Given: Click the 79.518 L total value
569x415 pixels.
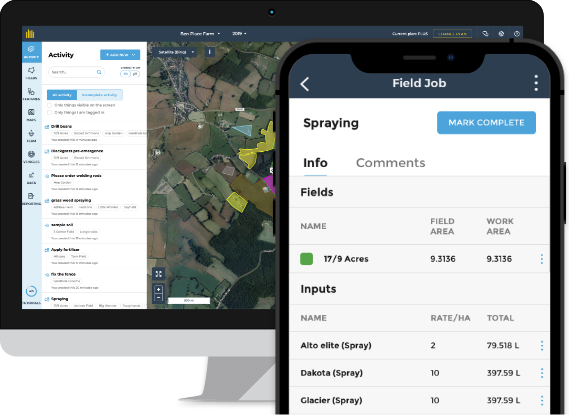Looking at the screenshot, I should [x=503, y=345].
